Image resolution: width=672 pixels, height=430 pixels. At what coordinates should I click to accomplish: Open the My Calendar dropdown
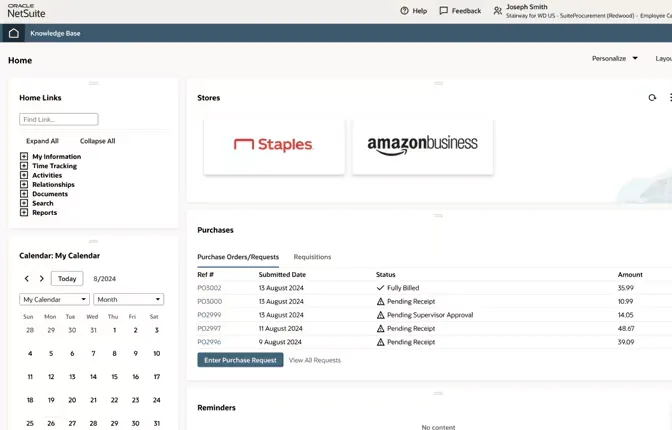tap(54, 299)
